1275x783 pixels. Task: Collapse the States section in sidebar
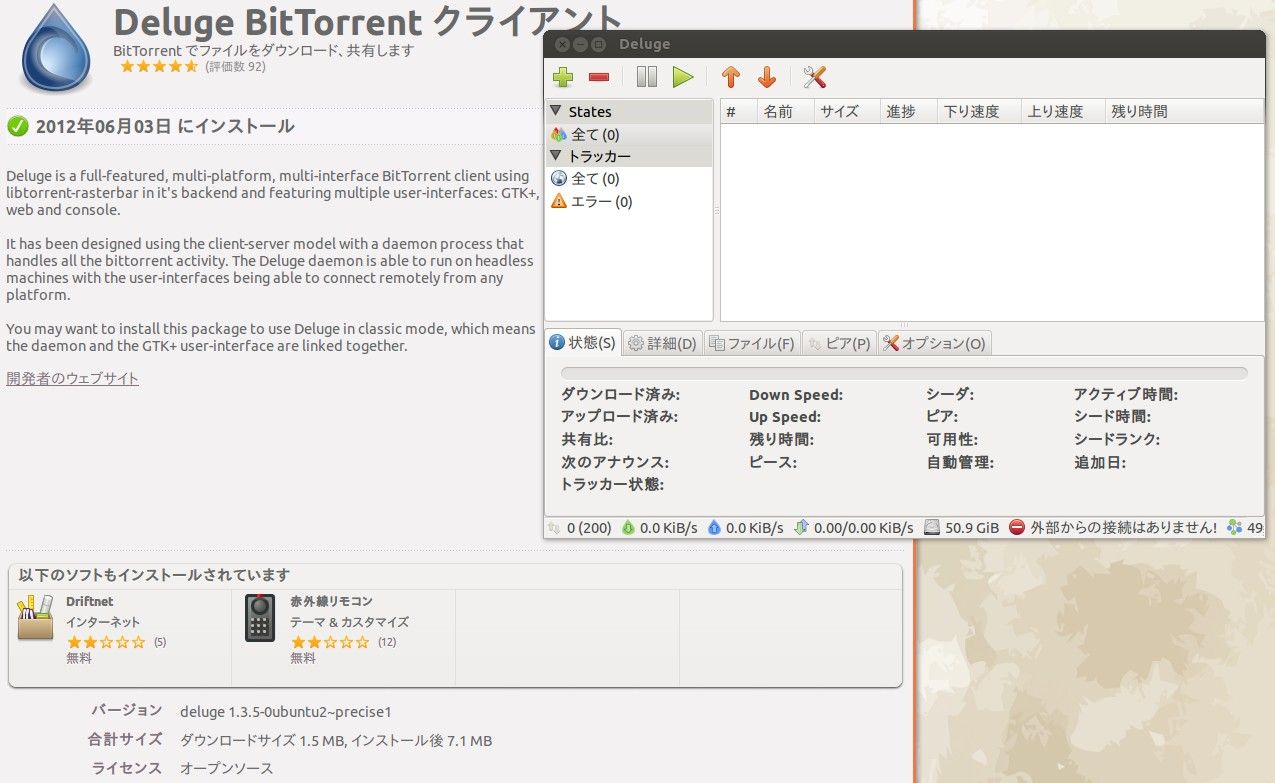556,111
